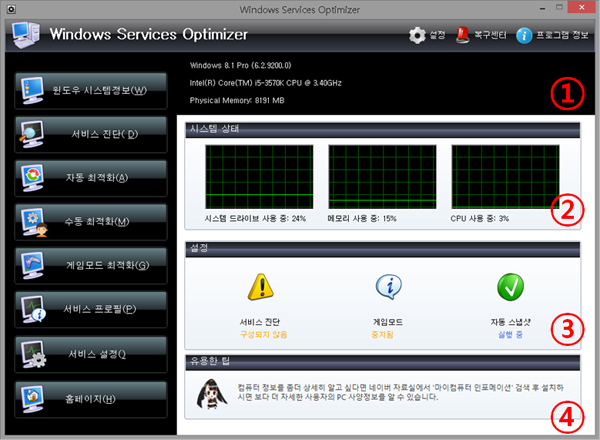The height and width of the screenshot is (440, 600).
Task: Minimize the Windows Services Optimizer window
Action: (x=543, y=8)
